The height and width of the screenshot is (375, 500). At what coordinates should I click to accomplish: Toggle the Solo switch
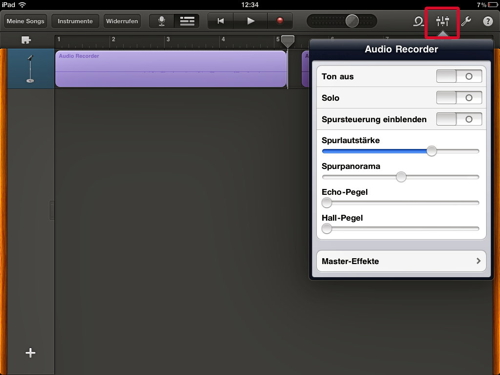pyautogui.click(x=459, y=98)
